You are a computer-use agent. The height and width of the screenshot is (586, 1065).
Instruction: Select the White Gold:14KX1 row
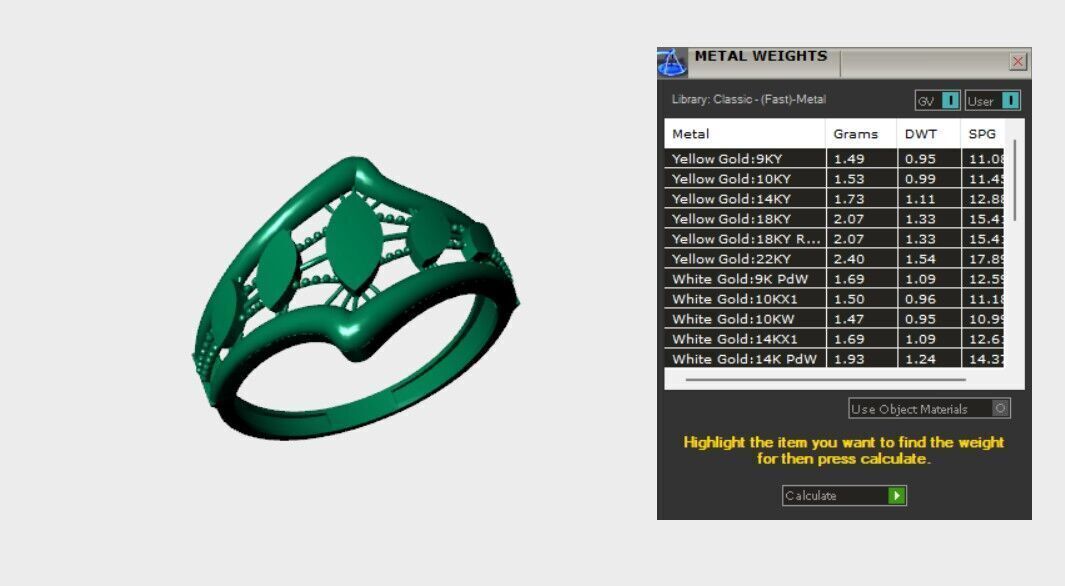(833, 339)
